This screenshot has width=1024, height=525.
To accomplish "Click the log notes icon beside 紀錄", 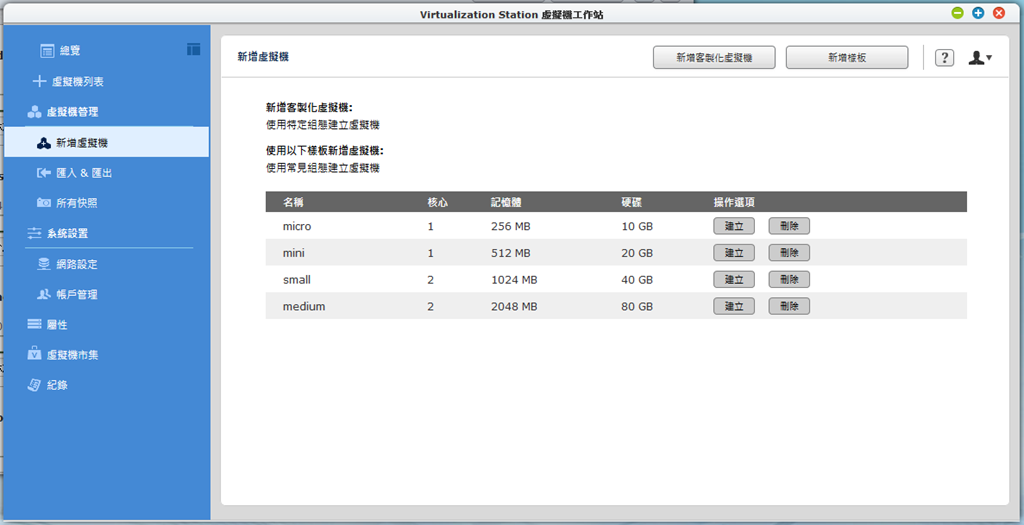I will point(34,385).
